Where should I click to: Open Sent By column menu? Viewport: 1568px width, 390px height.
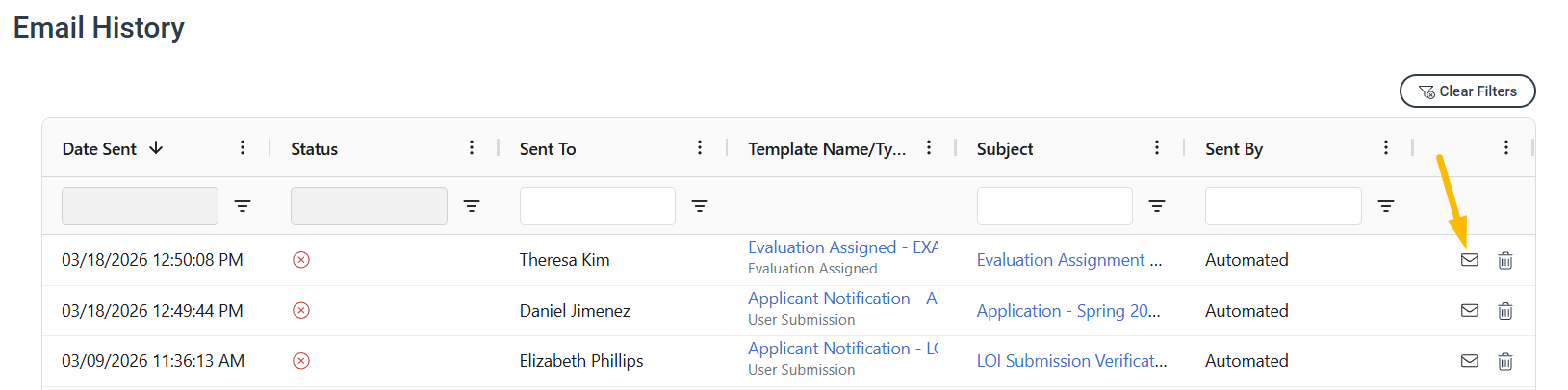pos(1386,147)
